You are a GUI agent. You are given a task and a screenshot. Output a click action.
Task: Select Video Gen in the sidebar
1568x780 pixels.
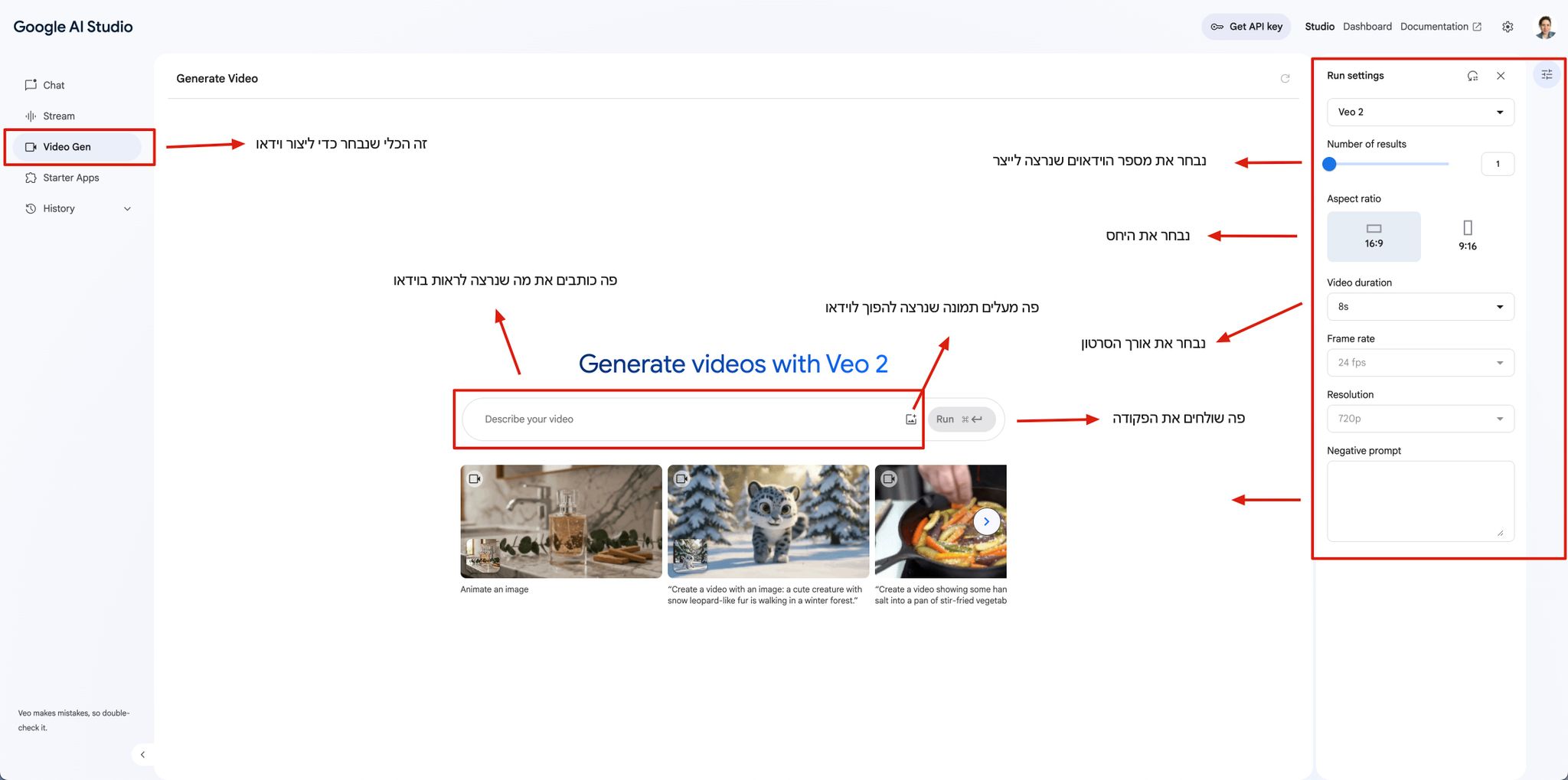[77, 147]
